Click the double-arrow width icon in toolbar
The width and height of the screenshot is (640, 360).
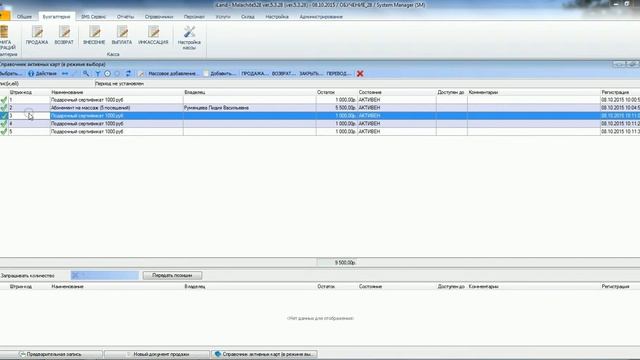[x=65, y=74]
